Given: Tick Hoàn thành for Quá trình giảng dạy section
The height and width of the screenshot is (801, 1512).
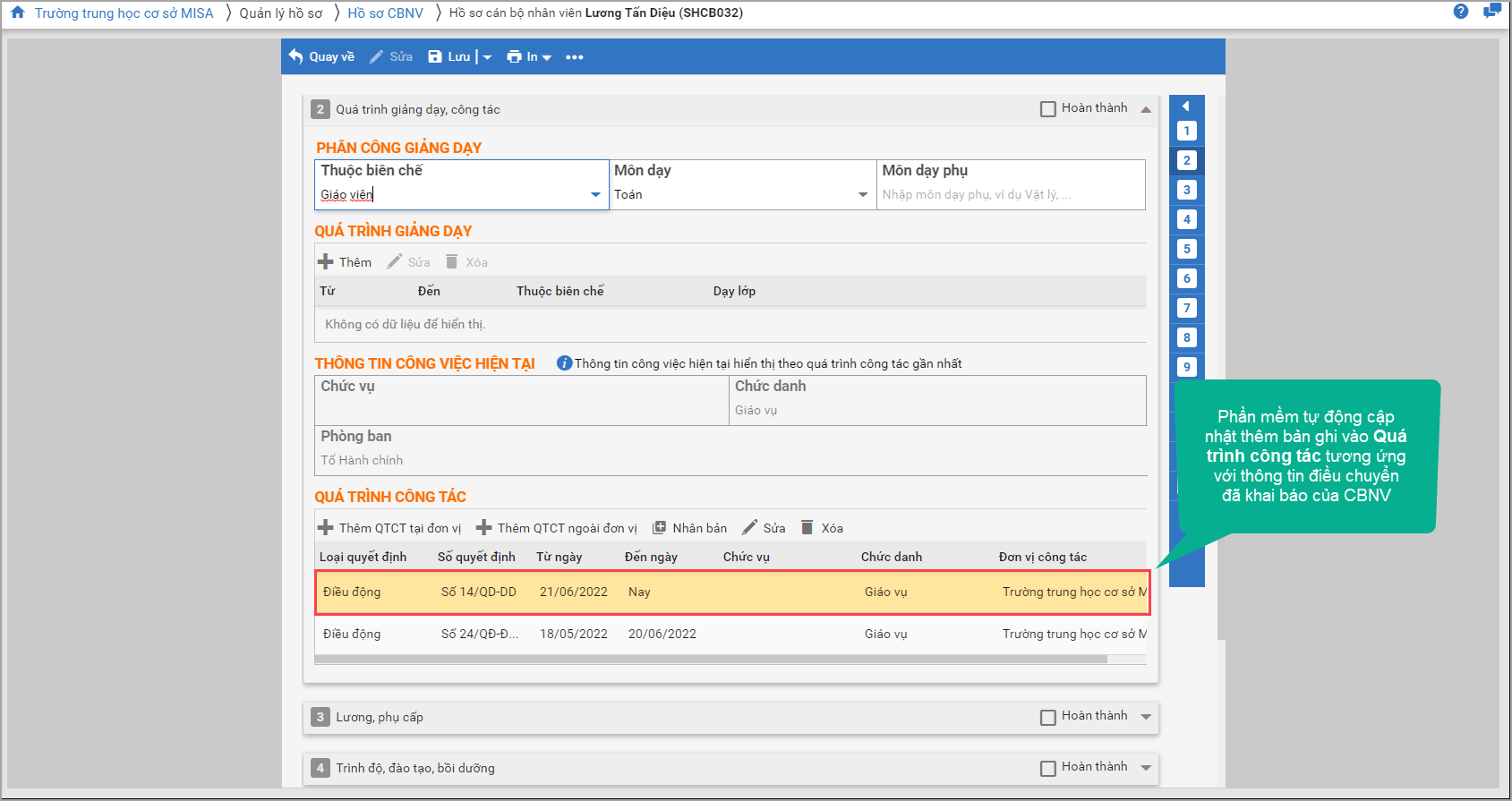Looking at the screenshot, I should [1048, 109].
